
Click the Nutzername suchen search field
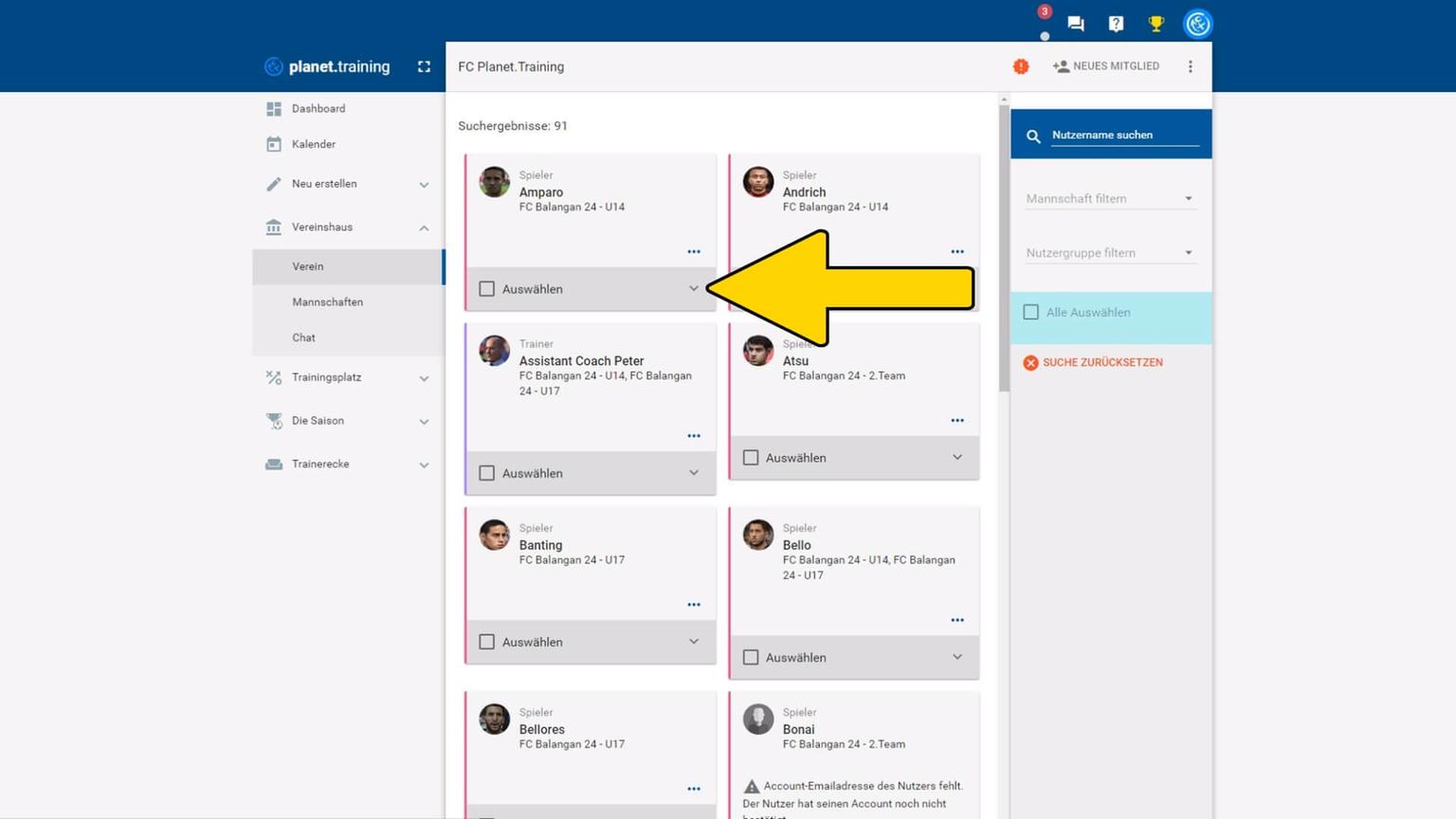pyautogui.click(x=1123, y=136)
